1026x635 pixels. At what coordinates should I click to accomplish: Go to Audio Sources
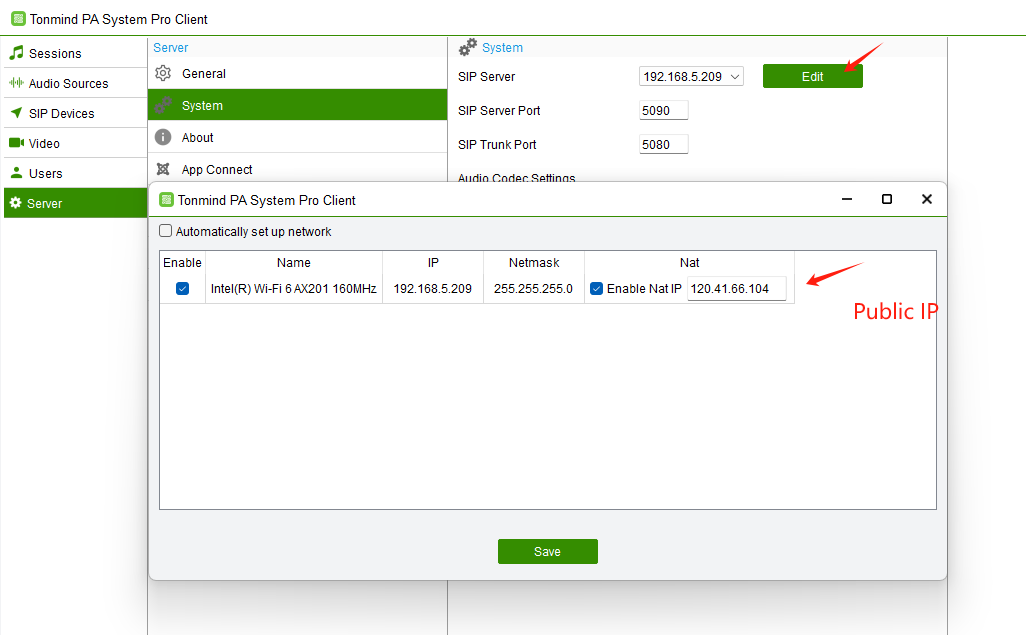coord(75,83)
